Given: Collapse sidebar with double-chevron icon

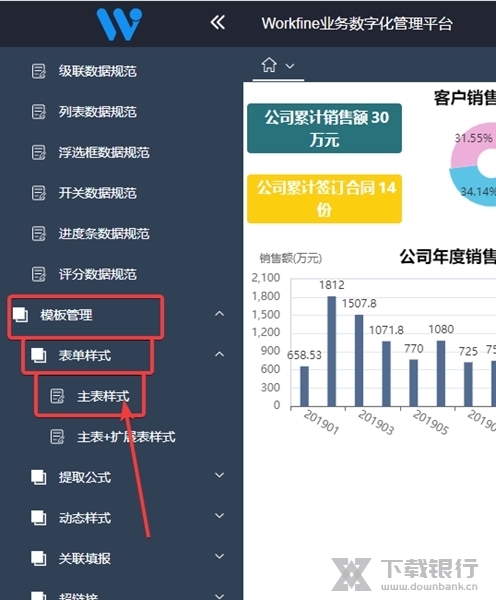Looking at the screenshot, I should [217, 23].
